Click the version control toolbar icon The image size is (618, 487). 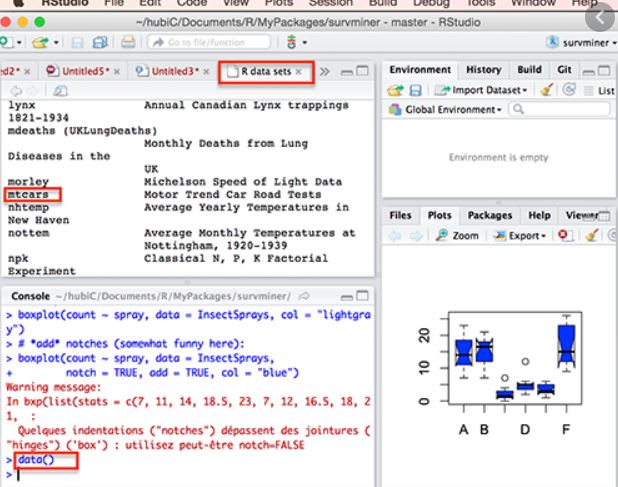pos(292,42)
